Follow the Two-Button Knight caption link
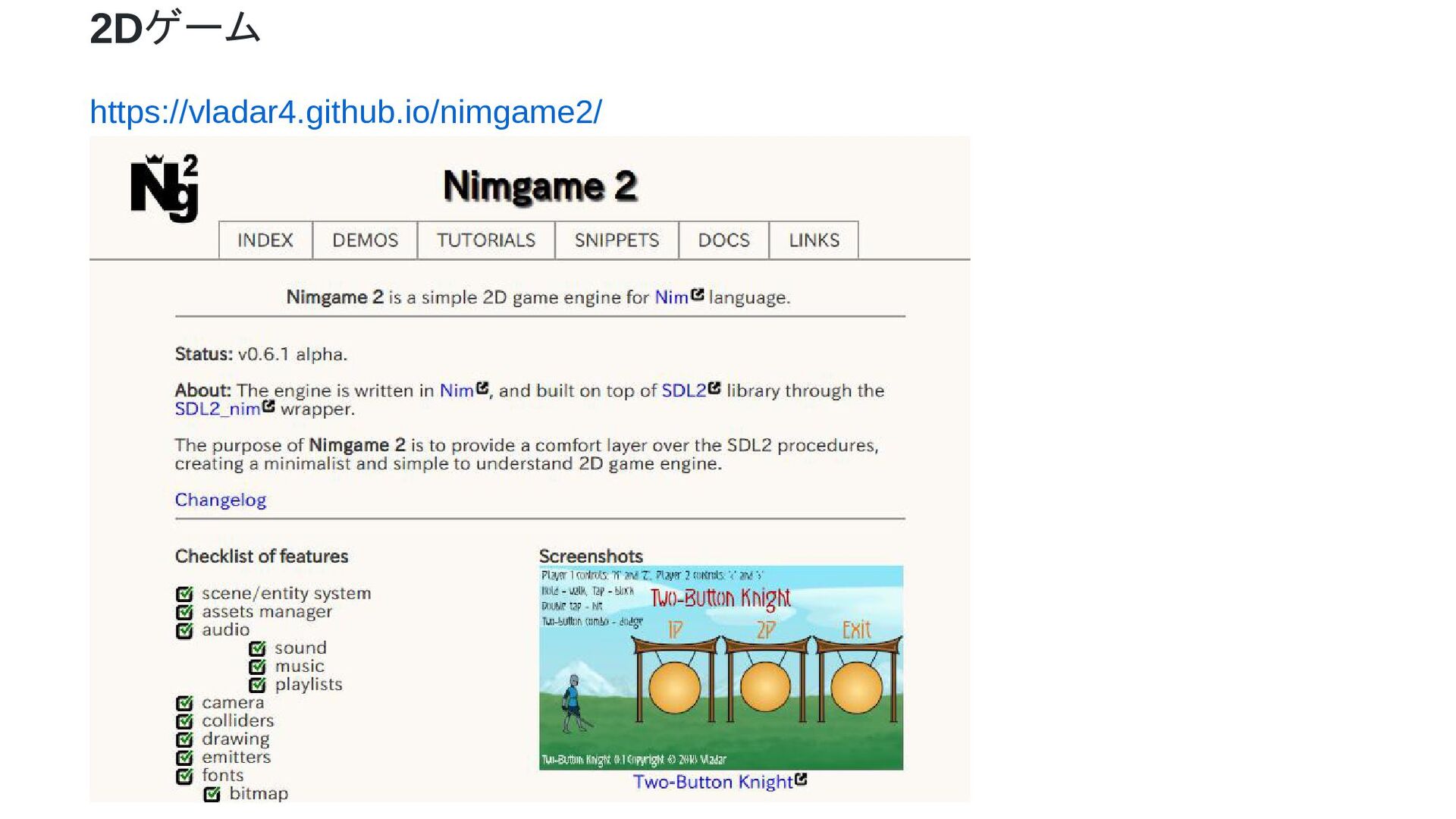The height and width of the screenshot is (819, 1456). click(x=713, y=782)
